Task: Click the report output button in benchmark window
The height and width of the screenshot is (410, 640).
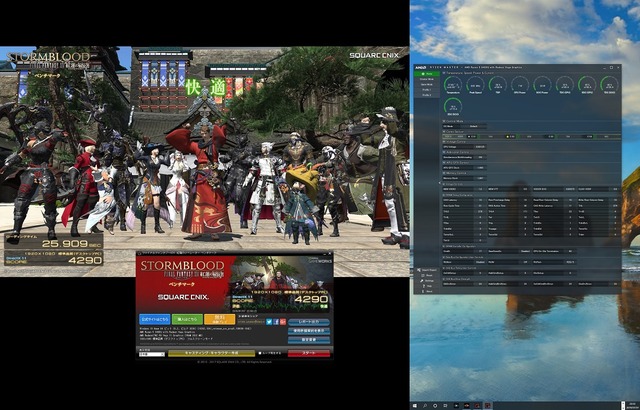Action: [309, 322]
